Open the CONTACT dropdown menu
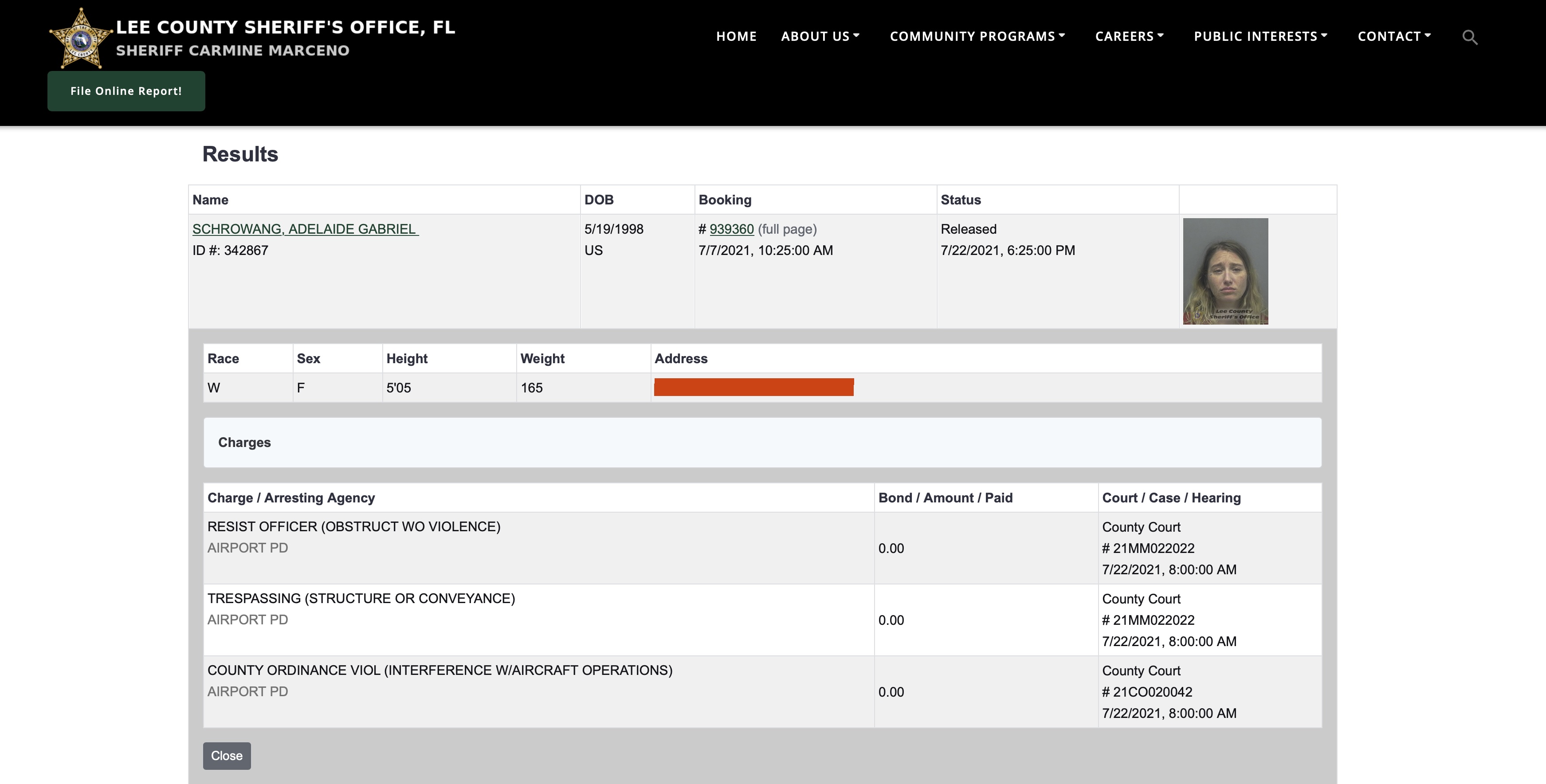This screenshot has width=1546, height=784. (x=1394, y=36)
